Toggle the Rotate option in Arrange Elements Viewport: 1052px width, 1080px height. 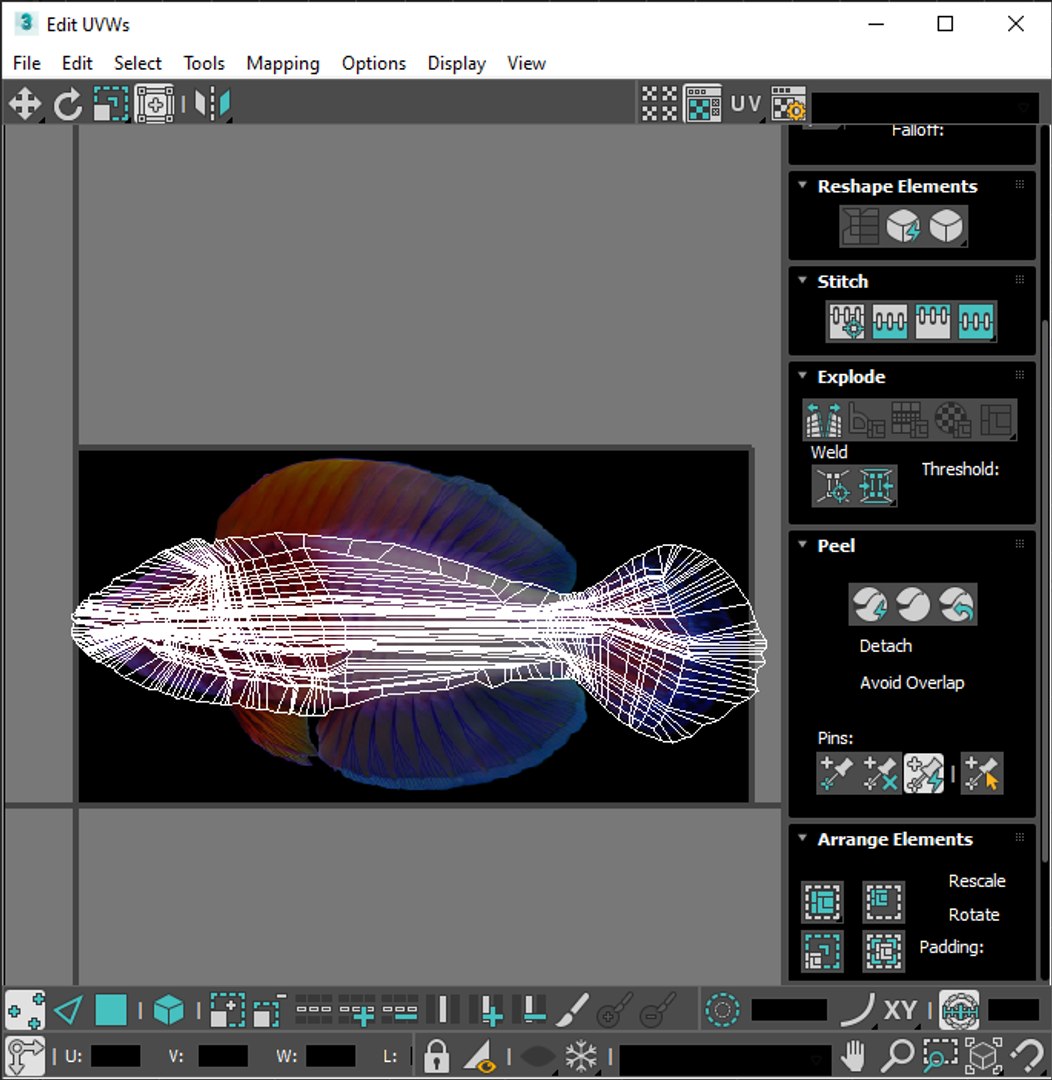[x=973, y=915]
